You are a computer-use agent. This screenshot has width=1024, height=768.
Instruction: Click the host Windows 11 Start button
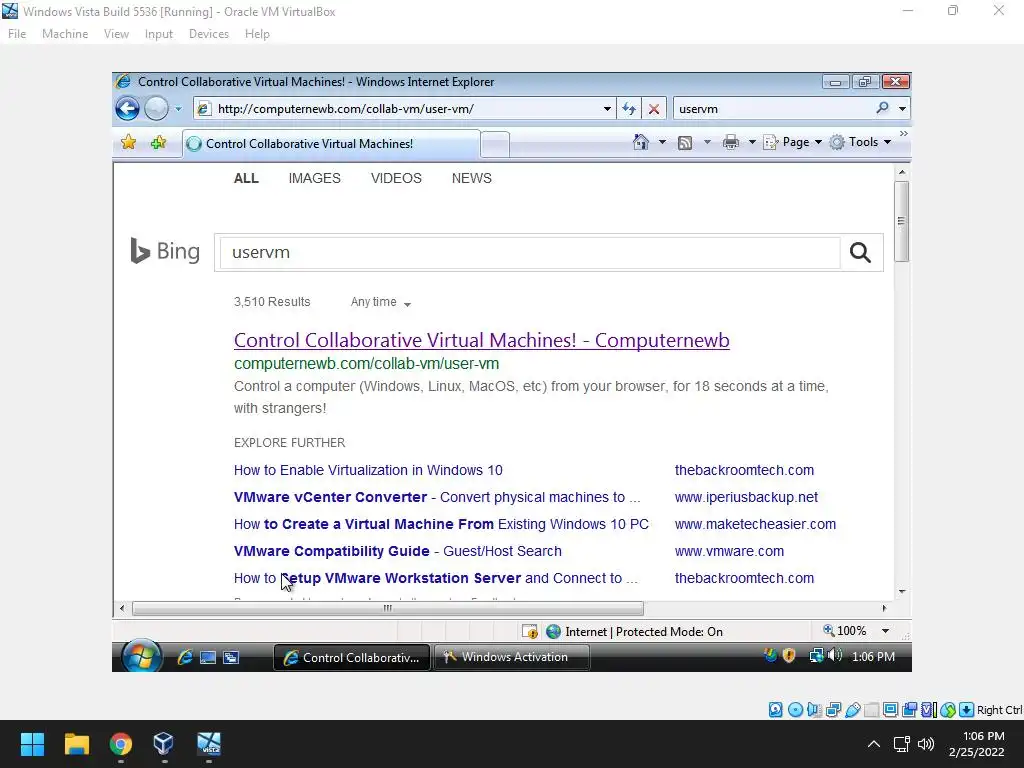(x=32, y=744)
